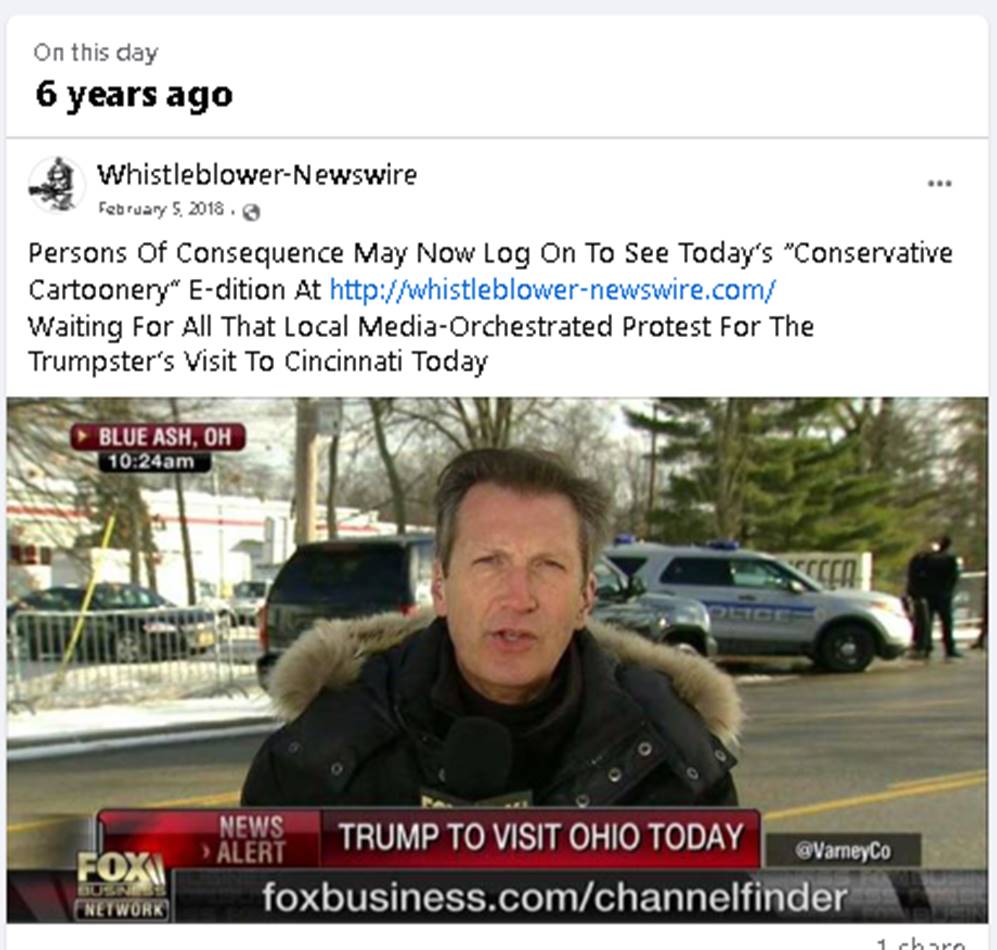Open the three-dot post options menu

(x=939, y=184)
